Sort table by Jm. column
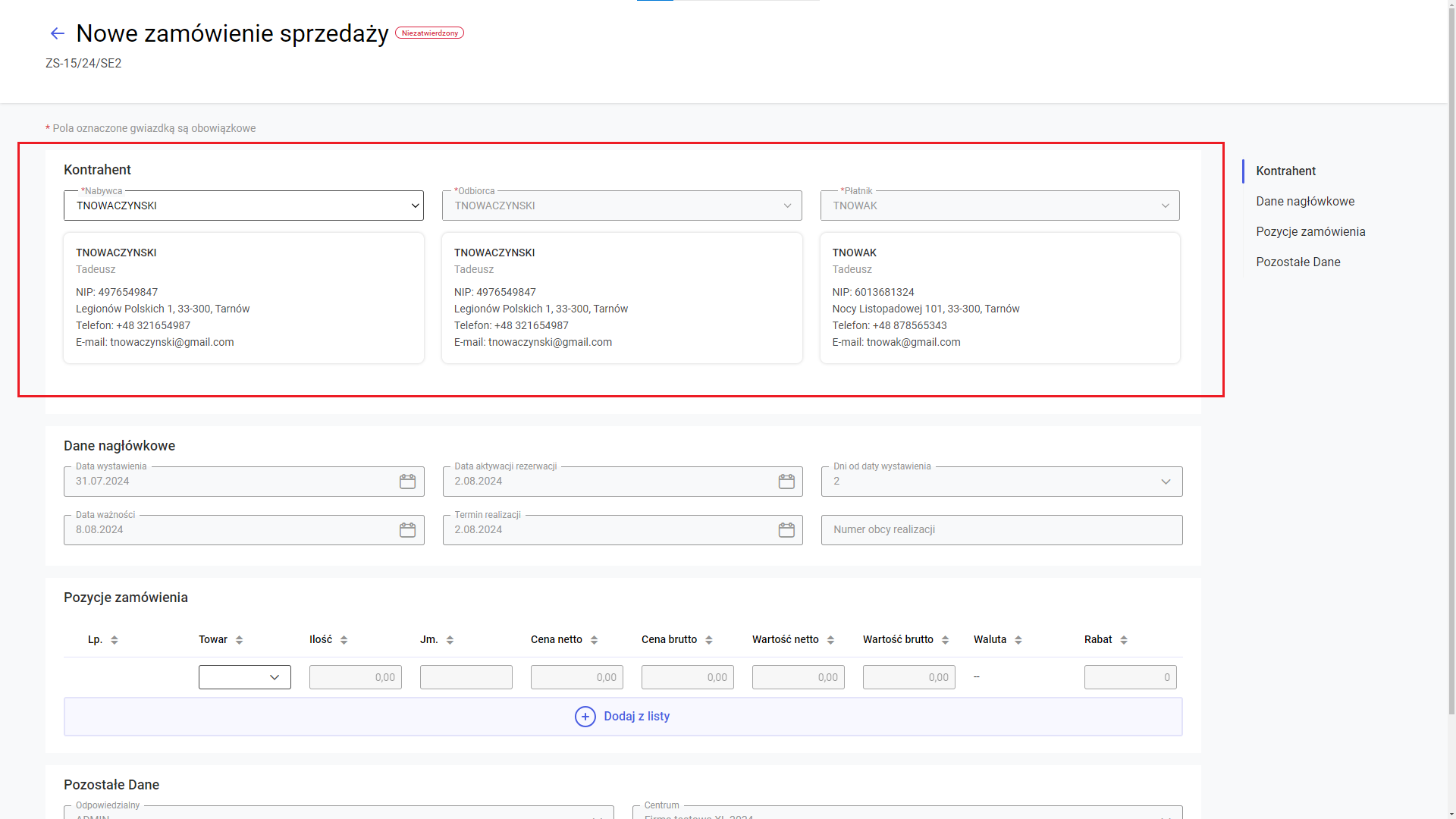The width and height of the screenshot is (1456, 819). coord(450,640)
